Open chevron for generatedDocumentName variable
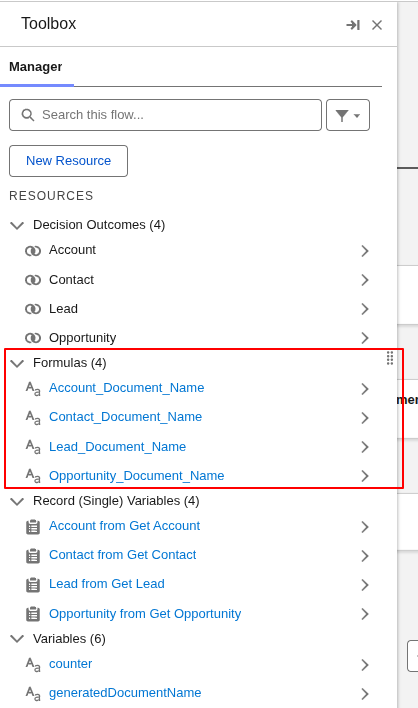The width and height of the screenshot is (418, 708). (365, 694)
